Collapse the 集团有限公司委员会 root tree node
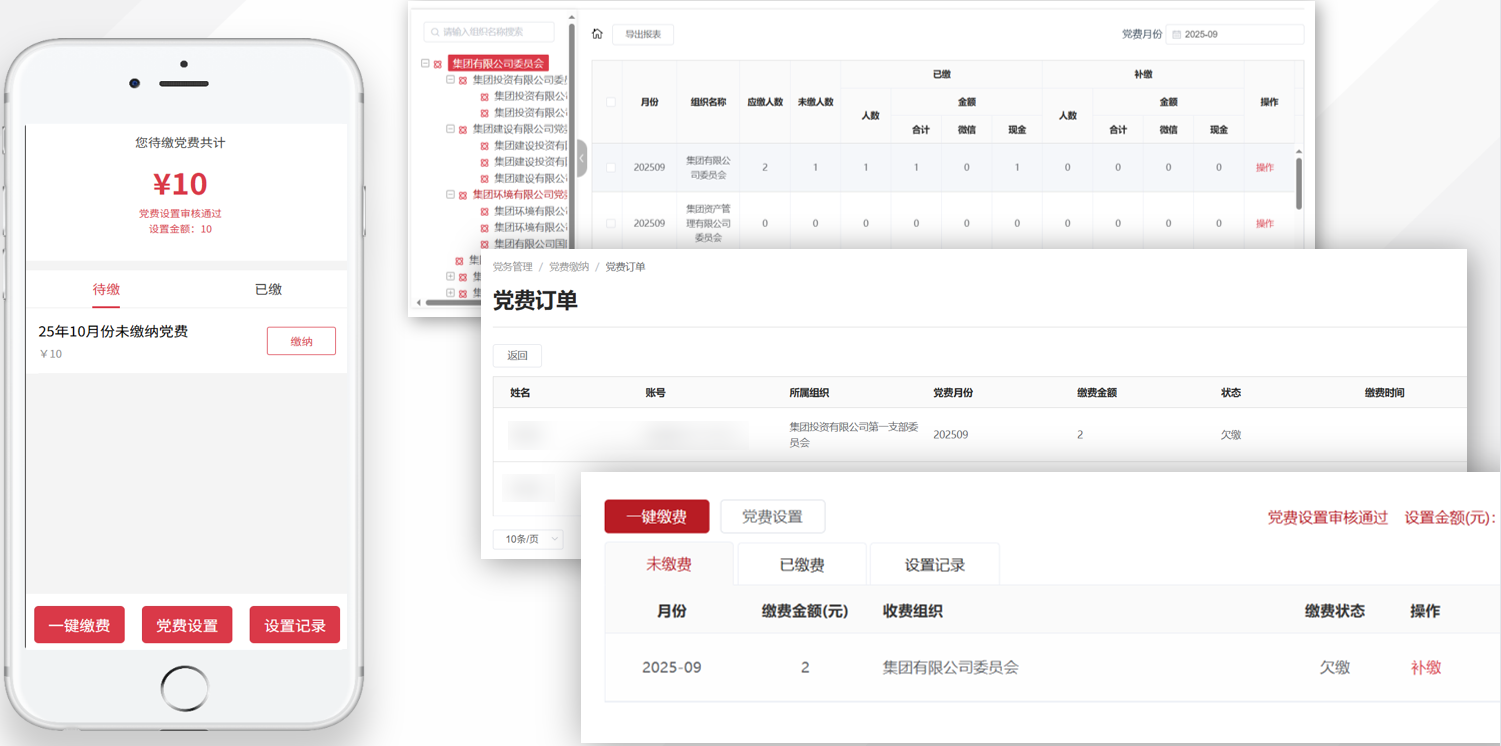Viewport: 1501px width, 746px height. tap(425, 63)
